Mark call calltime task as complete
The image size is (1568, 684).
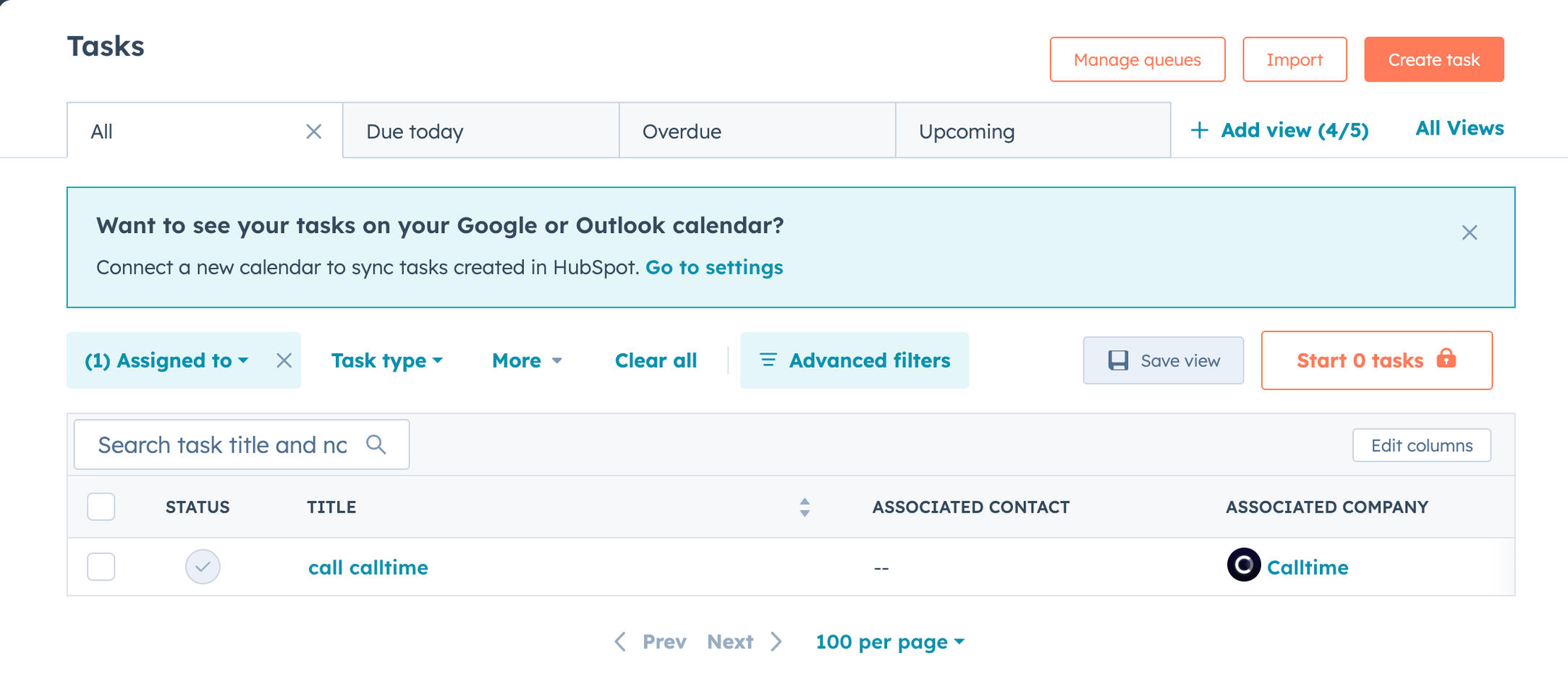[x=203, y=567]
